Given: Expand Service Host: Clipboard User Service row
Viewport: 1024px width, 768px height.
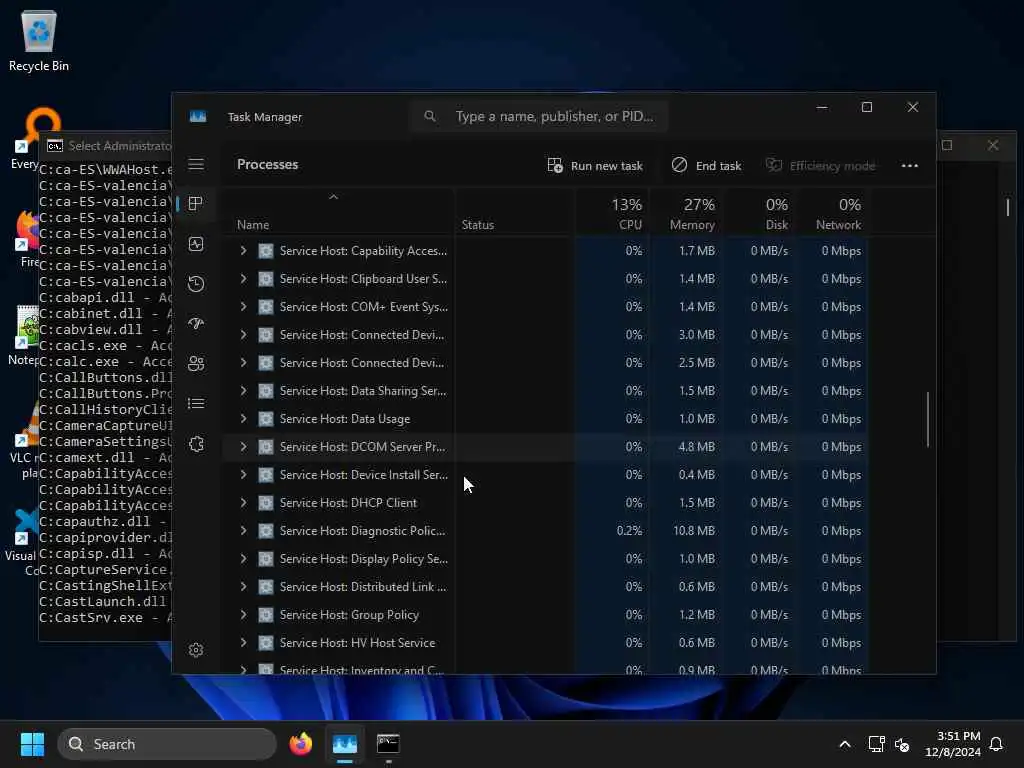Looking at the screenshot, I should [x=243, y=279].
